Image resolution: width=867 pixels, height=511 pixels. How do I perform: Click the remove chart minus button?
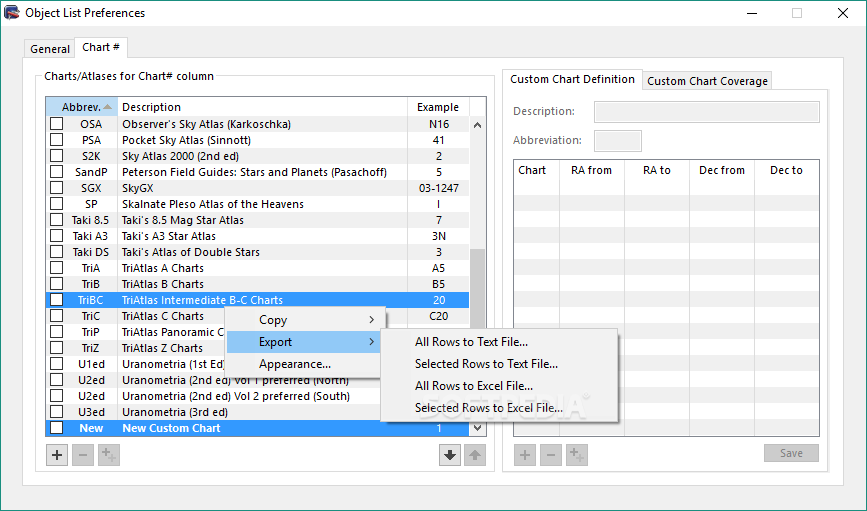click(83, 455)
